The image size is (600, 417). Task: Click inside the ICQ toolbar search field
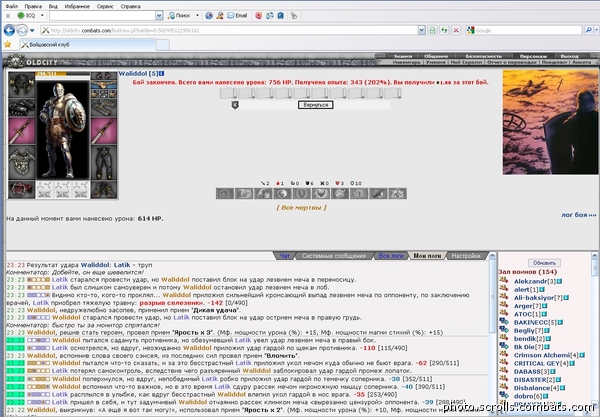[102, 16]
